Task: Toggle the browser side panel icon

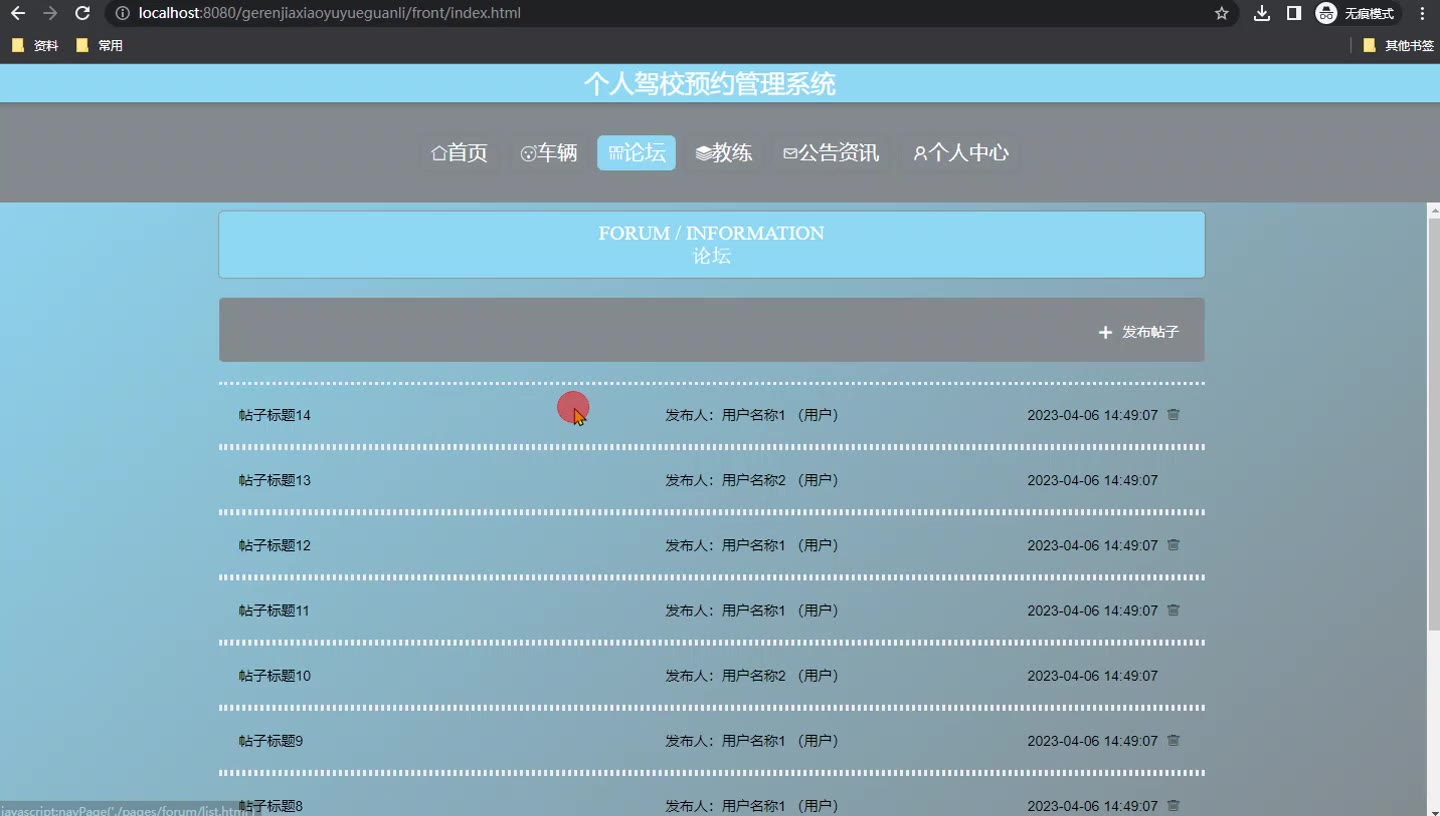Action: click(x=1293, y=13)
